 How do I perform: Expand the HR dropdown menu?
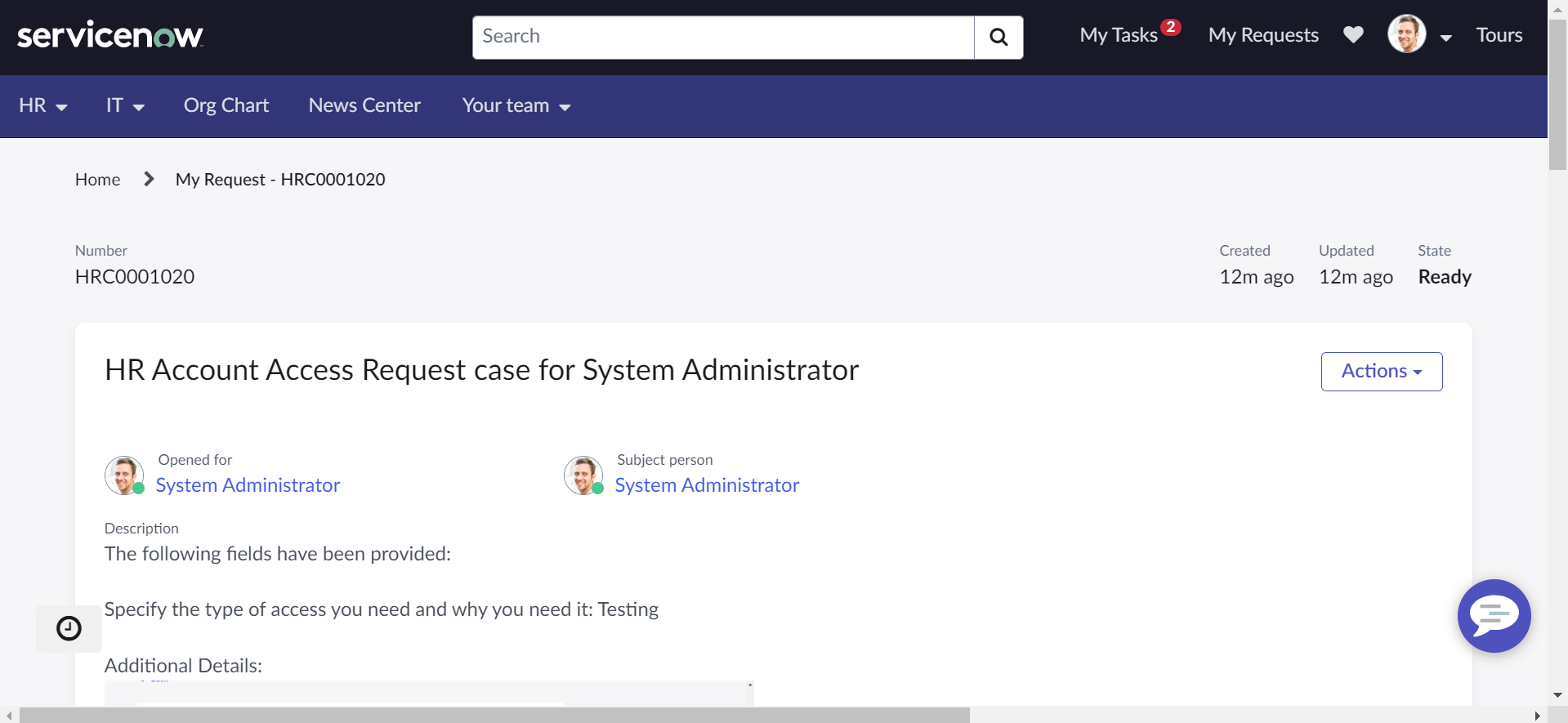click(x=42, y=106)
